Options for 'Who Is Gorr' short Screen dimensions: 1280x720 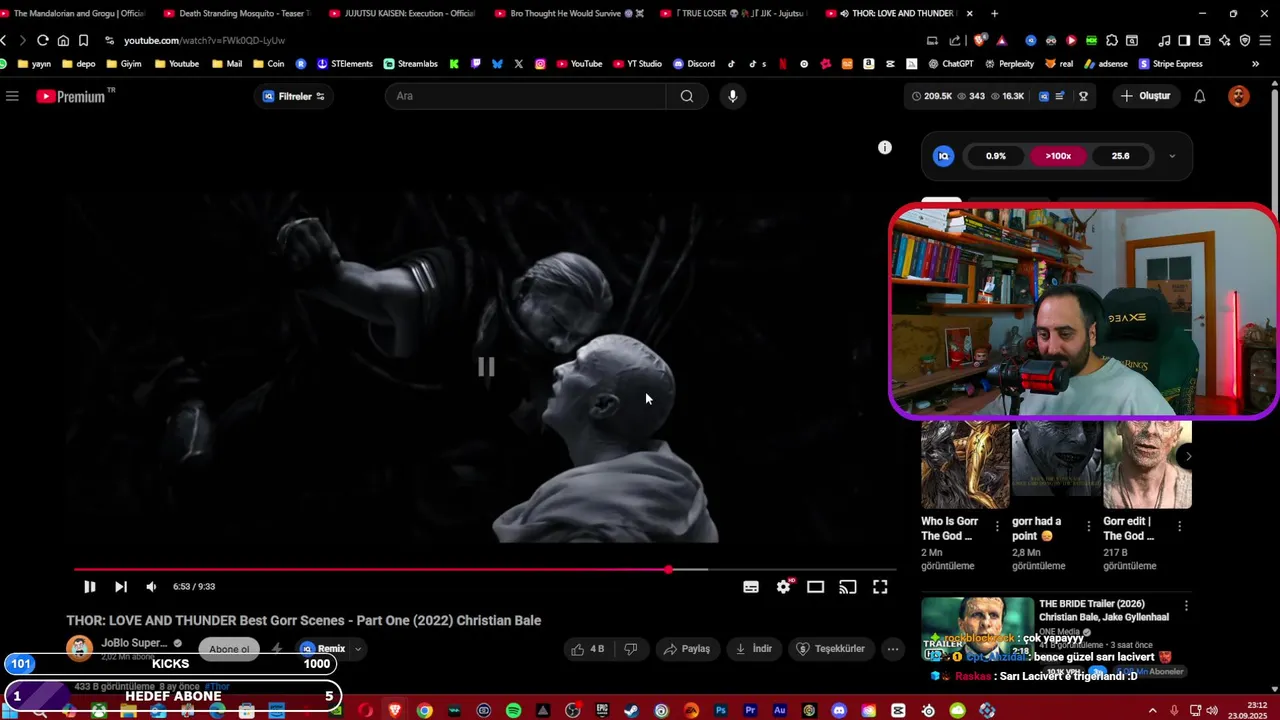pyautogui.click(x=997, y=526)
